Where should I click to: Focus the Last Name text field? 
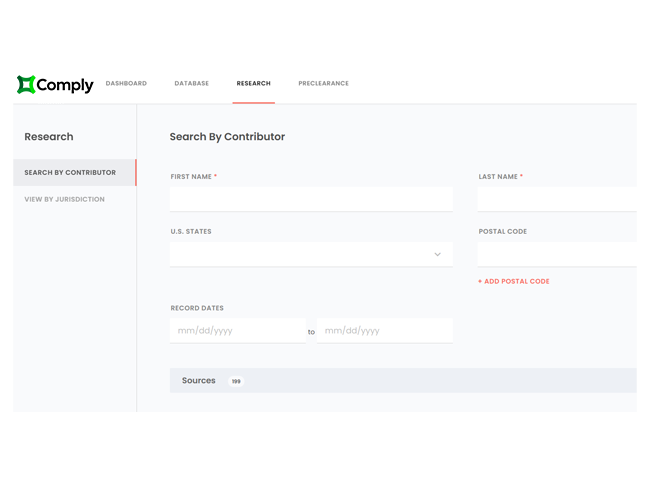(x=556, y=200)
